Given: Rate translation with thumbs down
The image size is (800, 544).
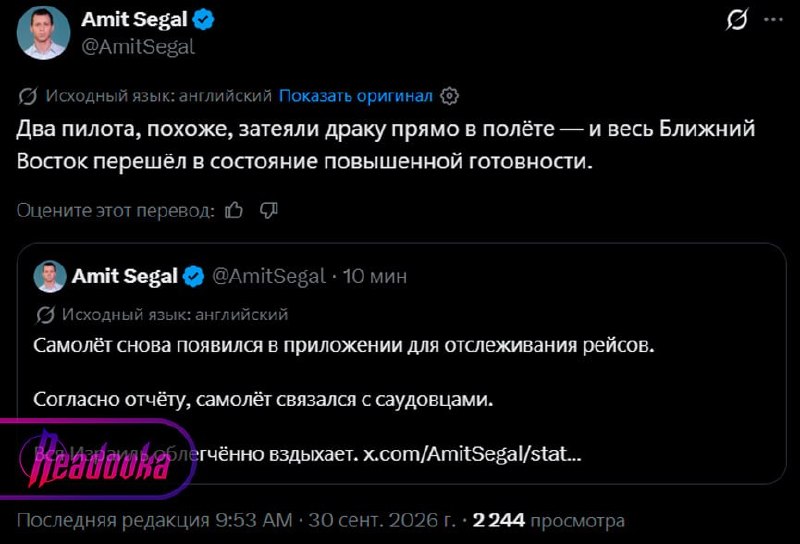Looking at the screenshot, I should pos(268,210).
